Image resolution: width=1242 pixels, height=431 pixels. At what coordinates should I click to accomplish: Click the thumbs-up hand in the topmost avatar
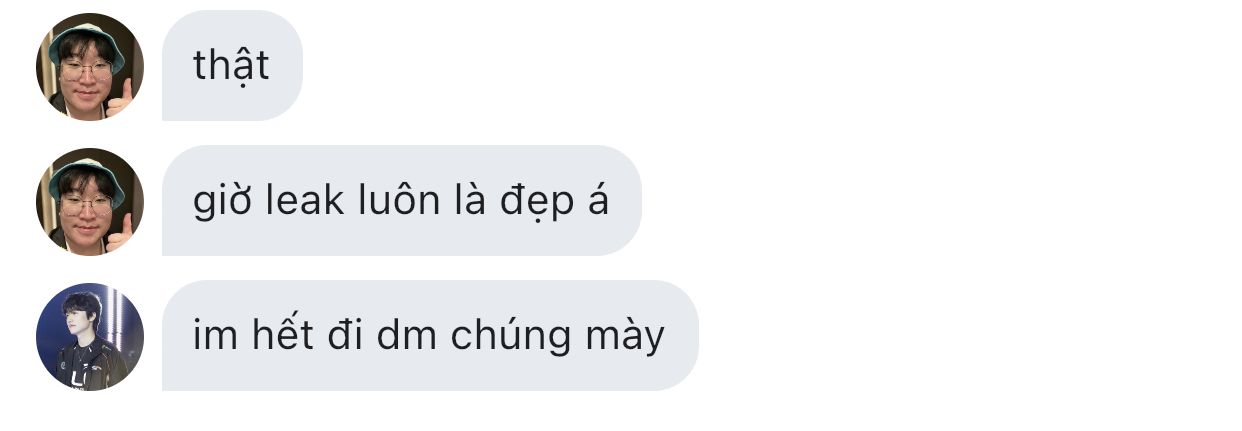click(x=121, y=98)
